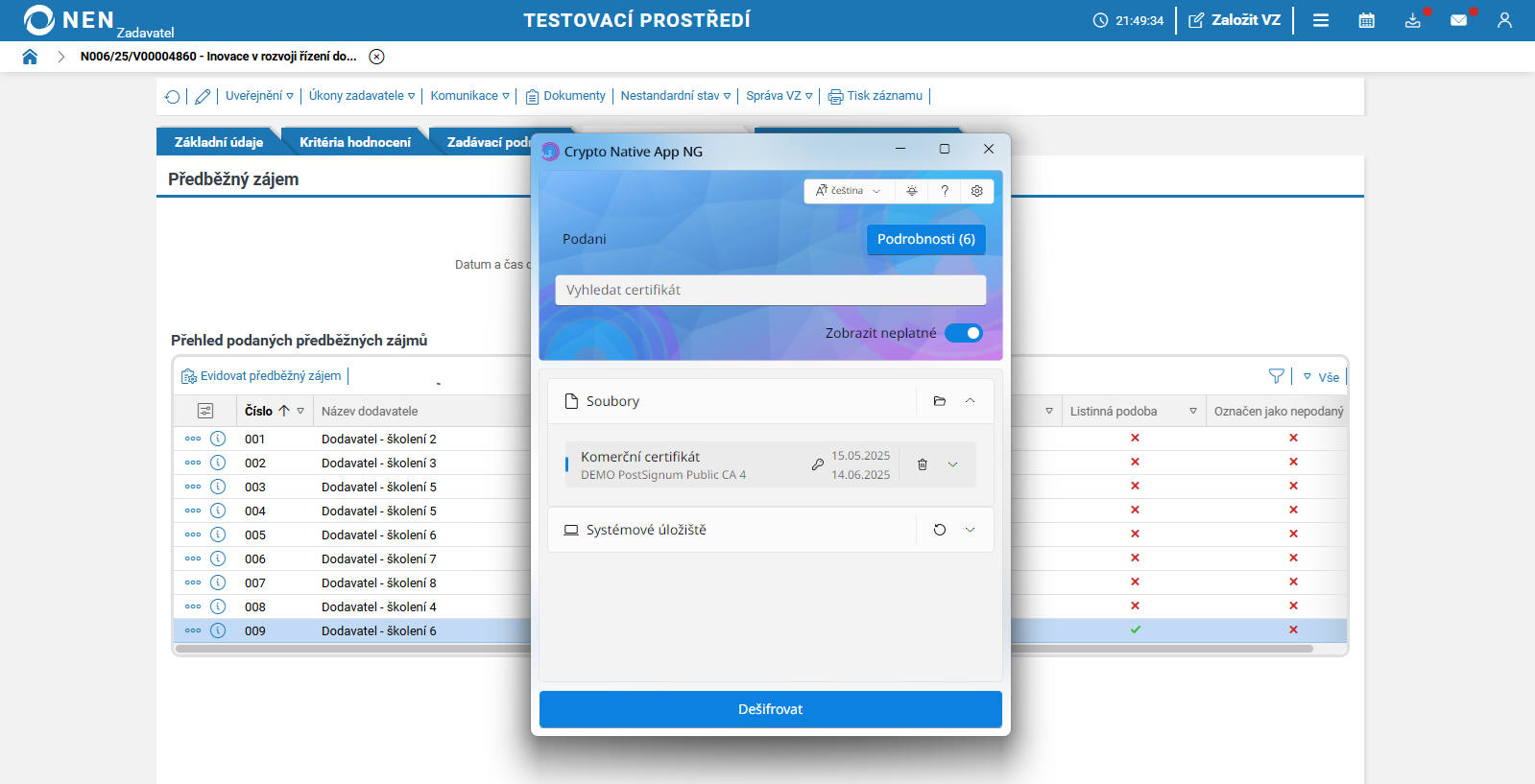Viewport: 1535px width, 784px height.
Task: Open info icon for row 003
Action: [x=218, y=487]
